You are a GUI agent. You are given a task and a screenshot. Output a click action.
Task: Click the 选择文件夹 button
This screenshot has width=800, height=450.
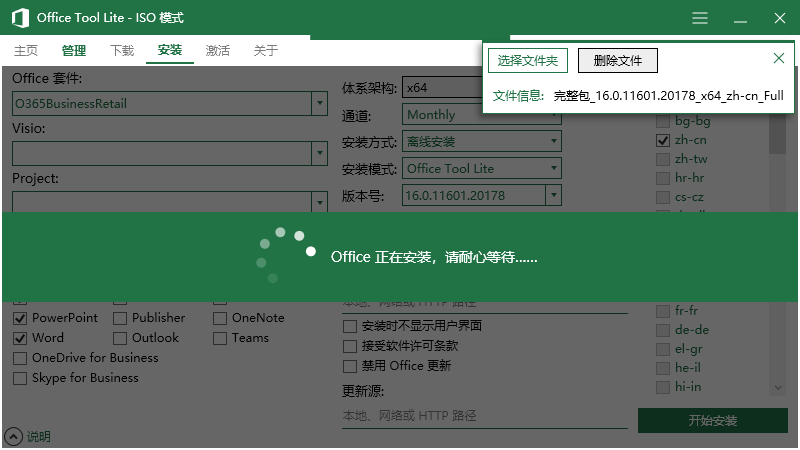click(528, 61)
